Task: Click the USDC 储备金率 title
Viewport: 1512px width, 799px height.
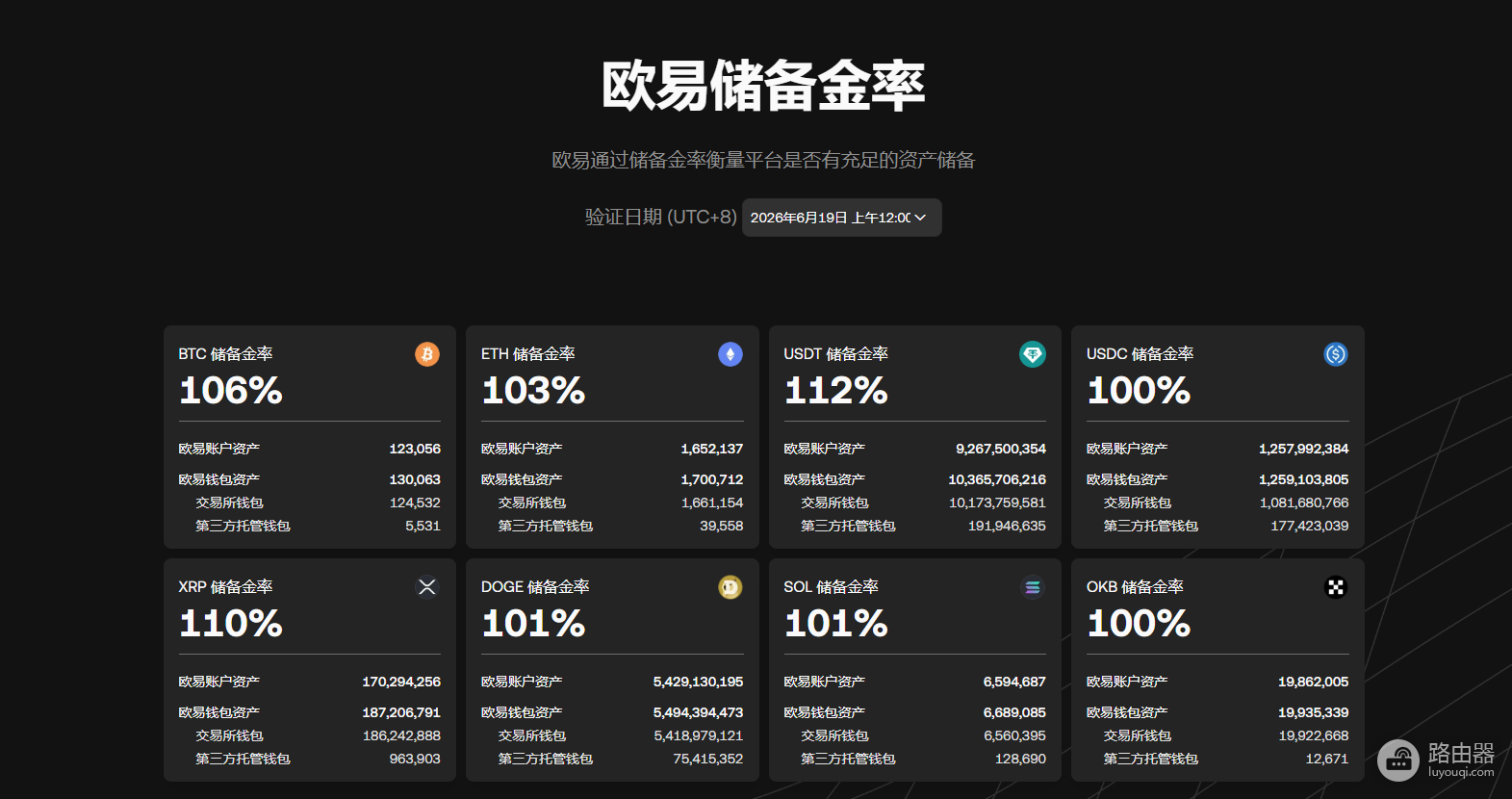Action: point(1140,354)
